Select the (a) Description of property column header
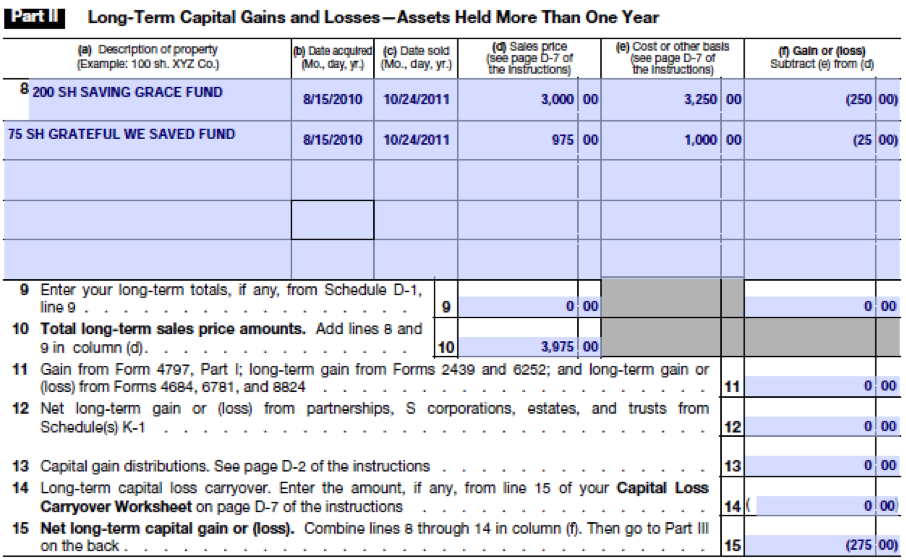The image size is (906, 560). click(148, 57)
